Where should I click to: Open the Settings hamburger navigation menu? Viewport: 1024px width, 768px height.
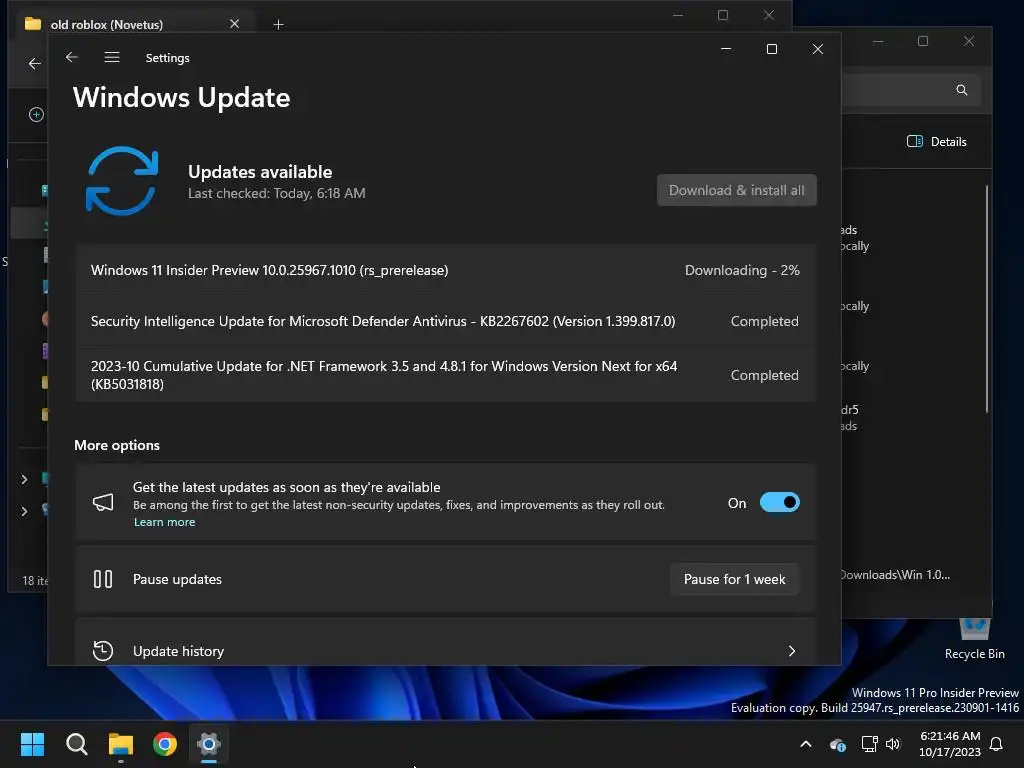click(112, 57)
